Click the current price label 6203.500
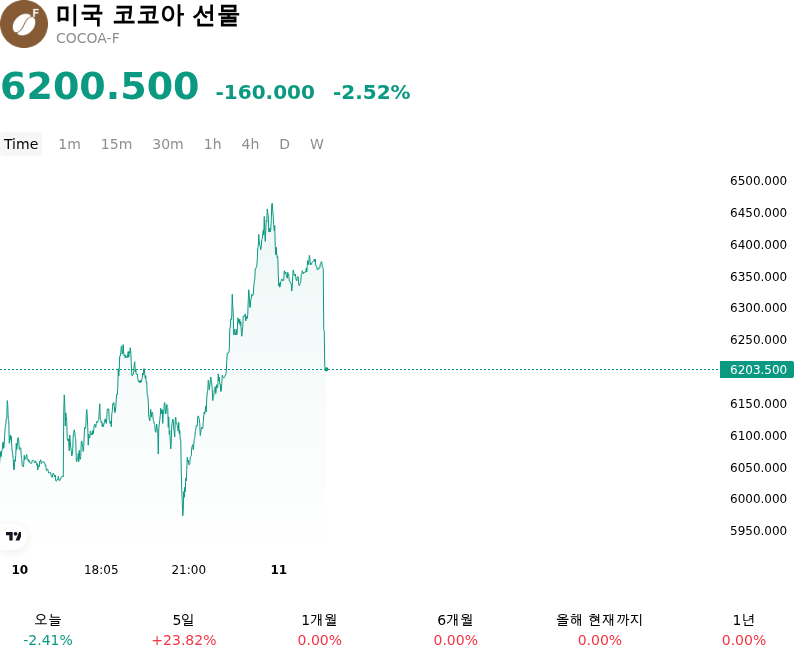 click(757, 369)
